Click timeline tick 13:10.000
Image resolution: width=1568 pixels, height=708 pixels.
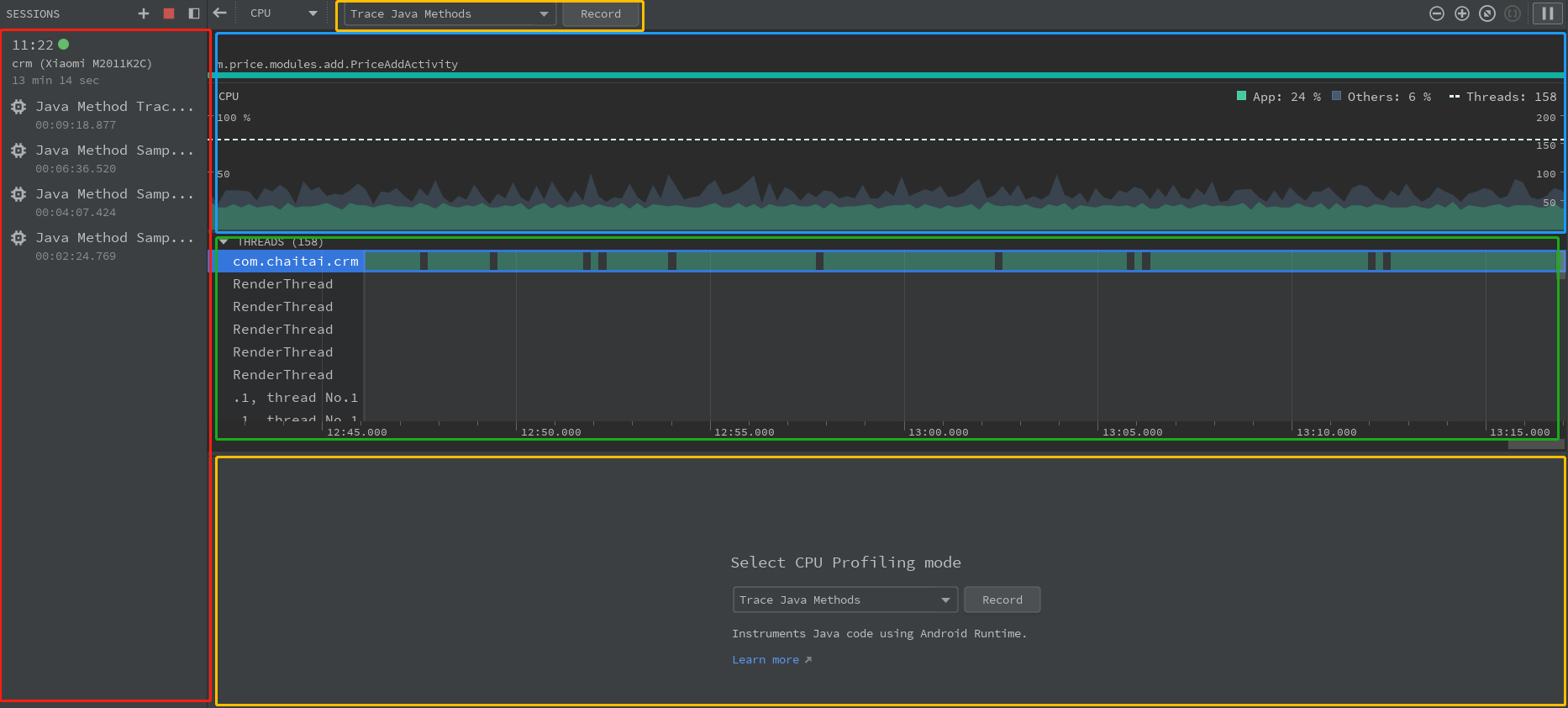point(1327,432)
